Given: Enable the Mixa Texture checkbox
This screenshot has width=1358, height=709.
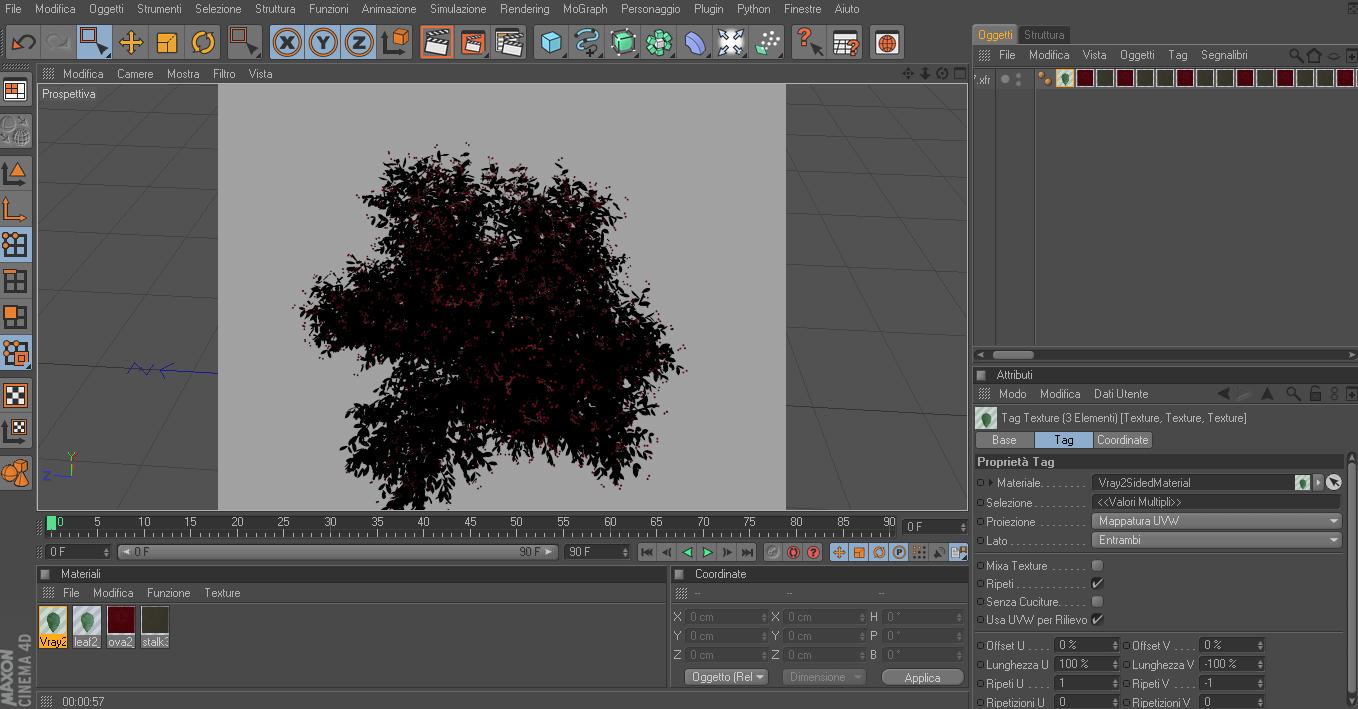Looking at the screenshot, I should (x=1097, y=566).
